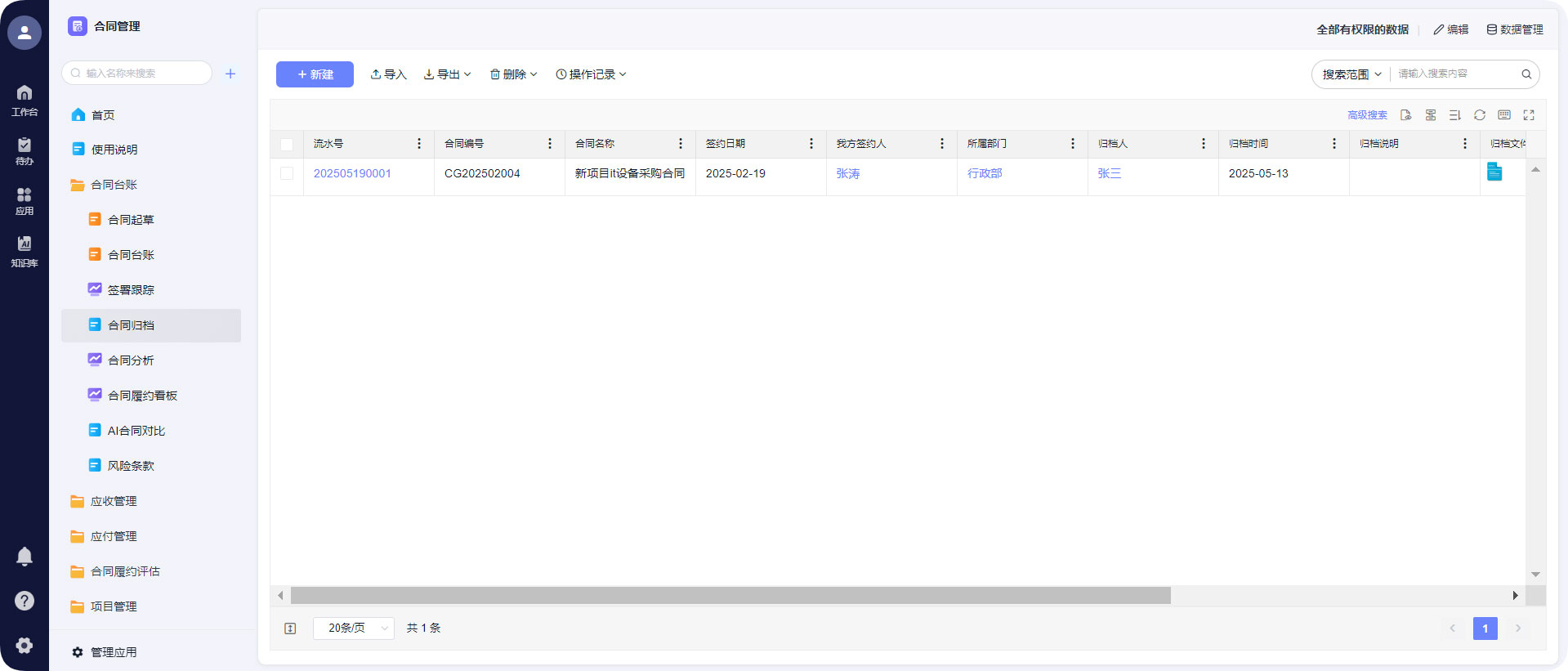Viewport: 1568px width, 671px height.
Task: Open 风险条款 from the sidebar menu
Action: click(131, 466)
